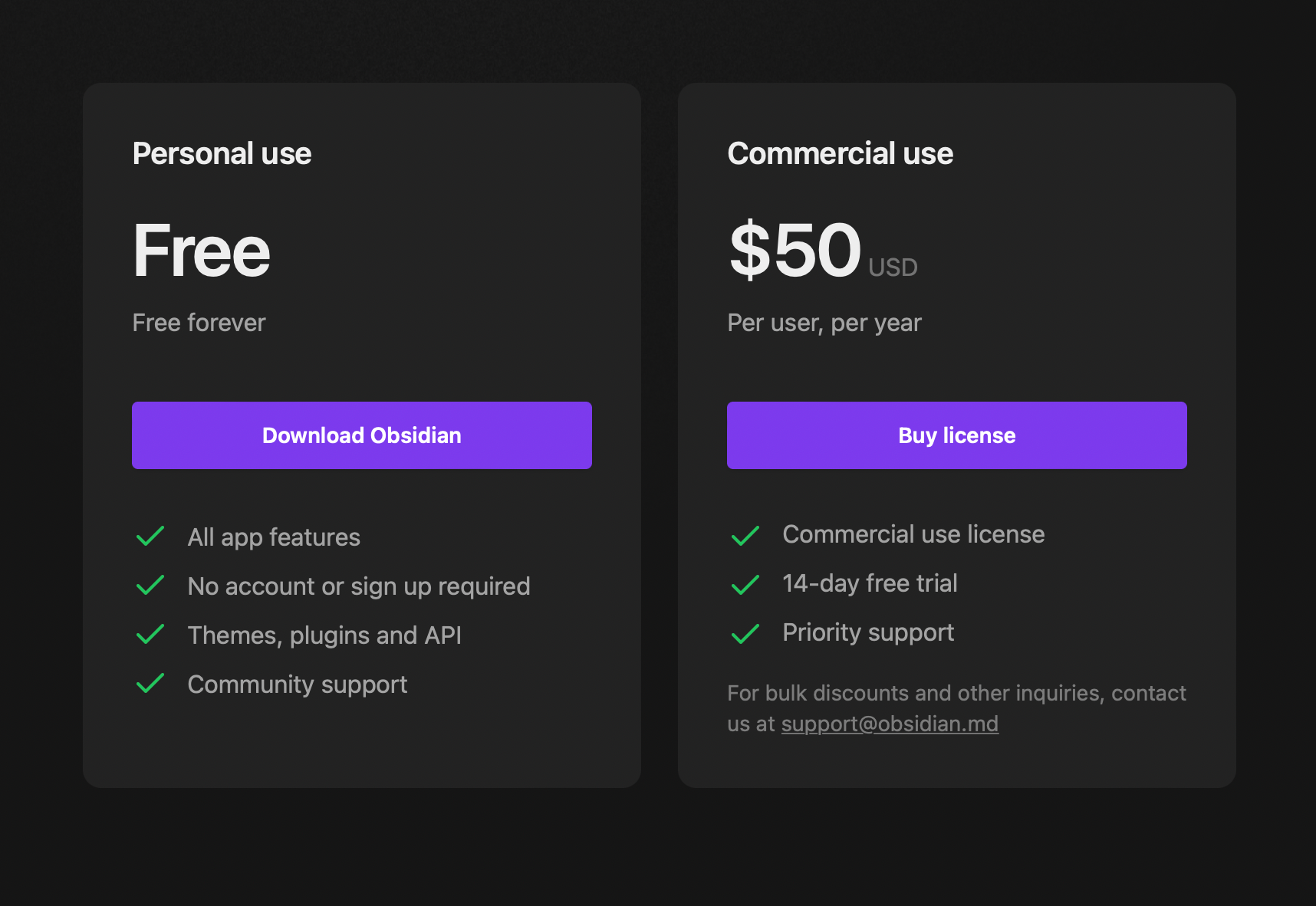The height and width of the screenshot is (906, 1316).
Task: Click the checkmark beside All app features
Action: [150, 537]
